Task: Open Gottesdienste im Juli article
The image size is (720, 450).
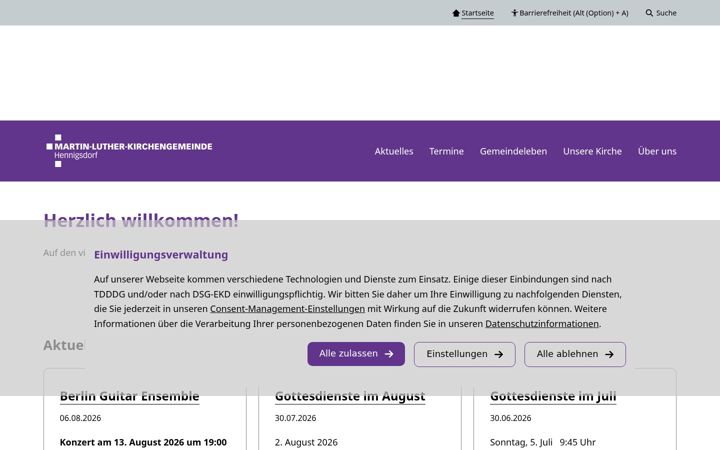Action: point(553,396)
